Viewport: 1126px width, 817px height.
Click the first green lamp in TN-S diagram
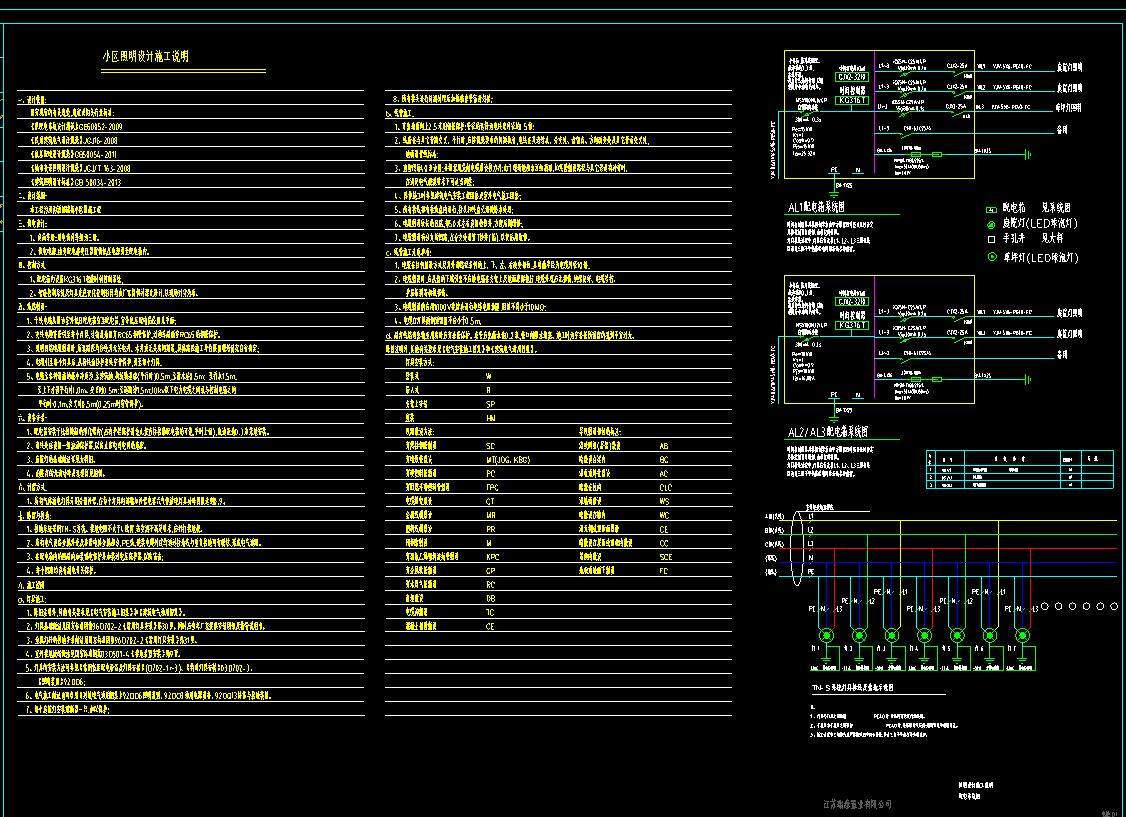826,636
